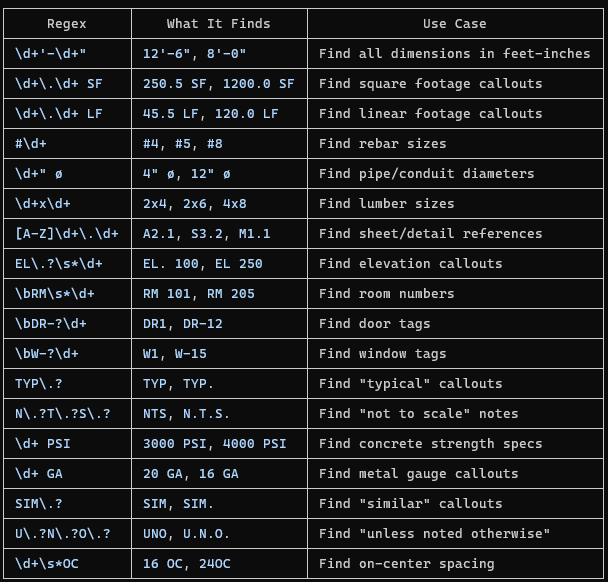The height and width of the screenshot is (582, 608).
Task: Click the "Regex" column header
Action: click(x=67, y=23)
